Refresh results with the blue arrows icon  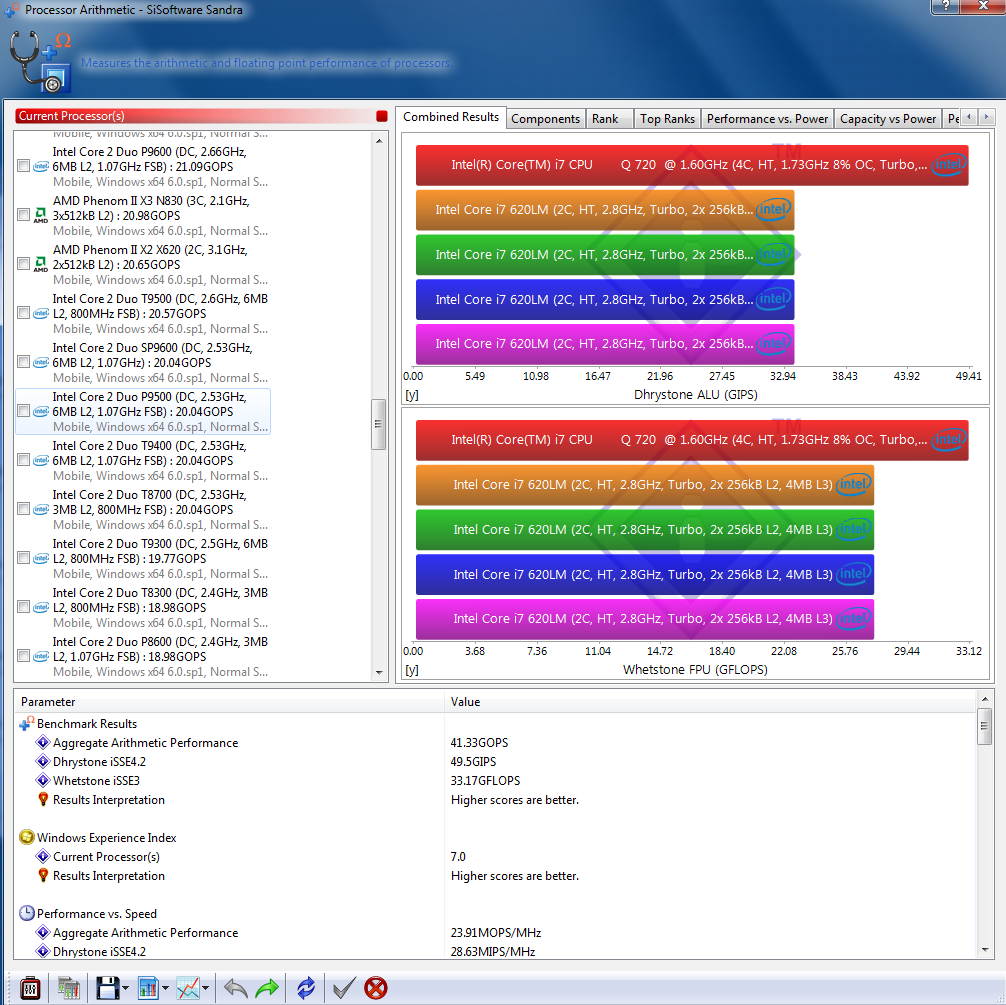point(306,988)
